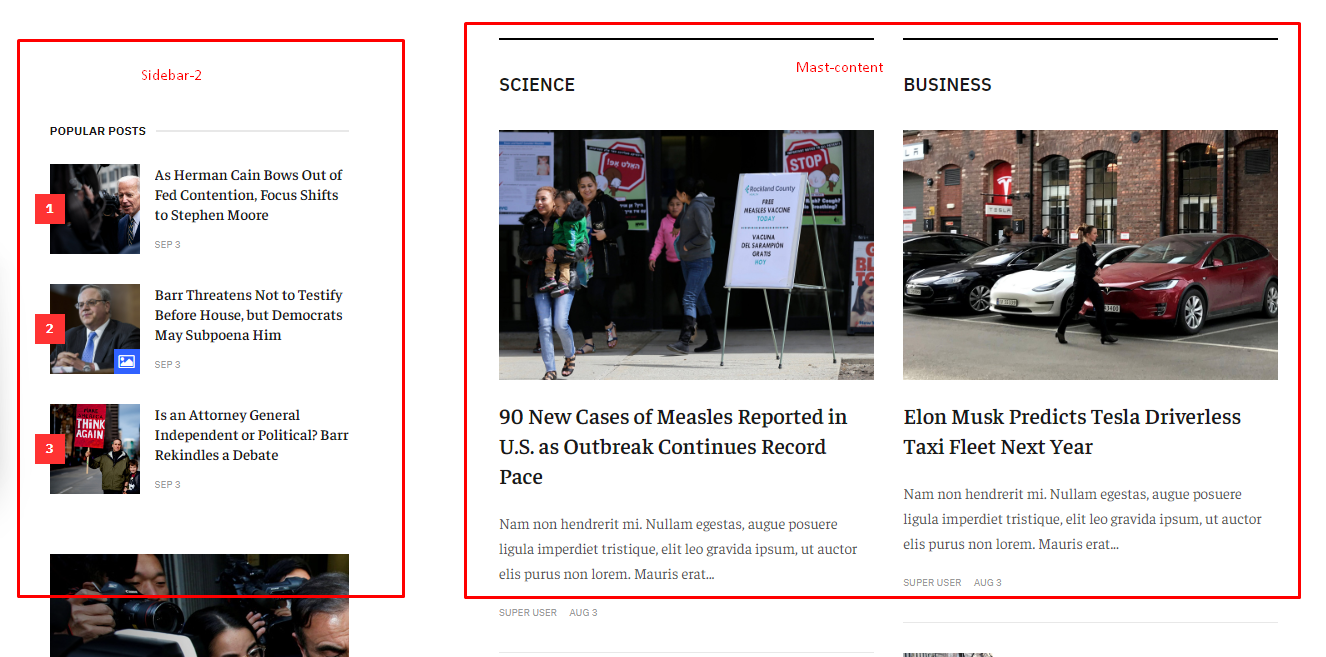Open '90 New Cases of Measles Reported' headline

[673, 447]
